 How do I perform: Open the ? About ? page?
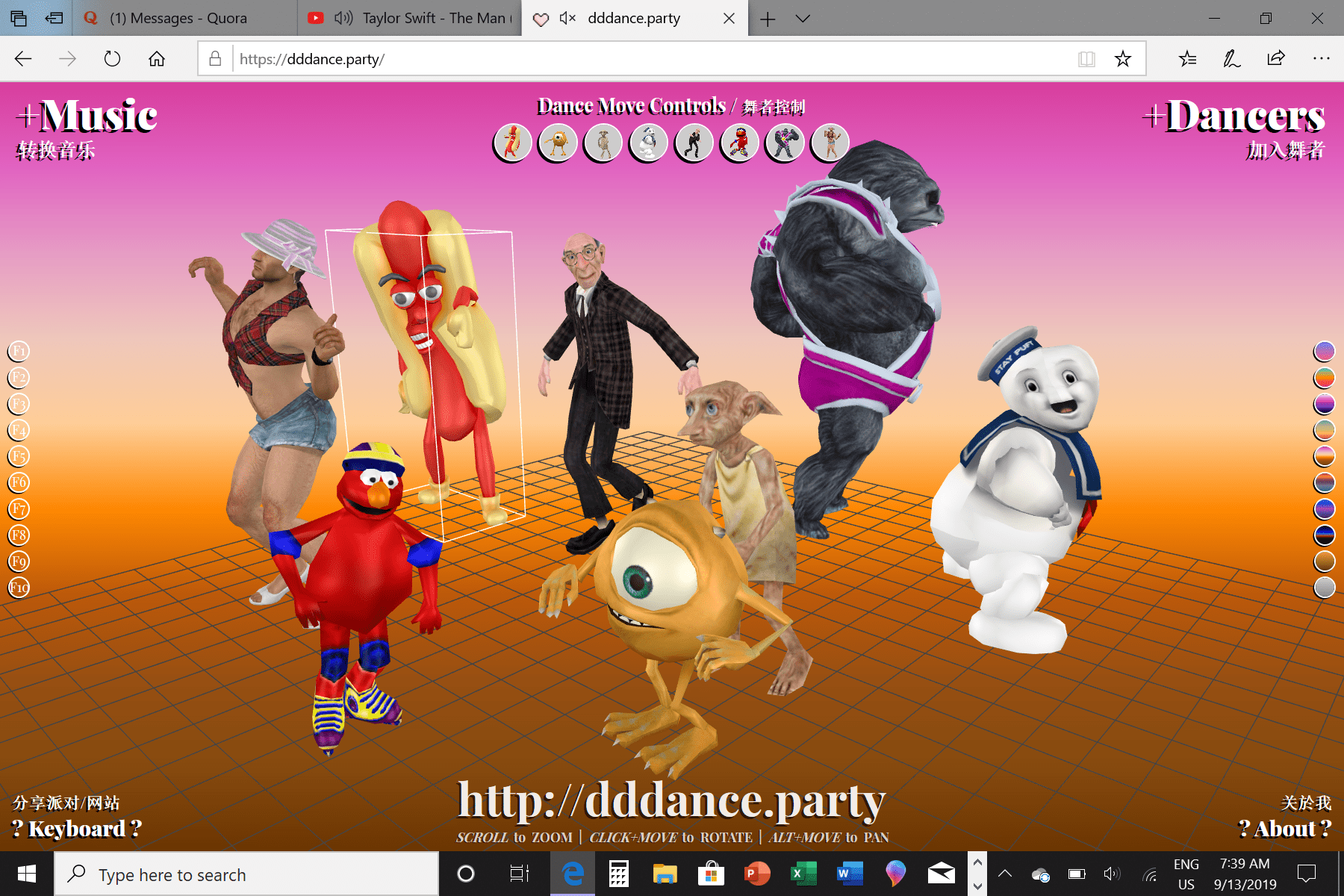[1284, 829]
